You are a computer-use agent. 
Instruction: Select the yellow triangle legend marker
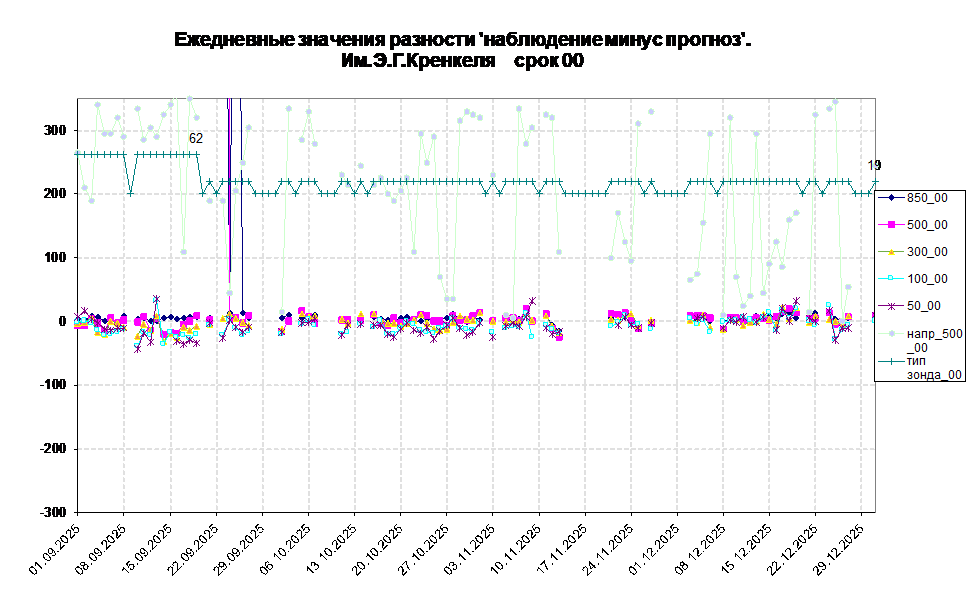coord(890,252)
